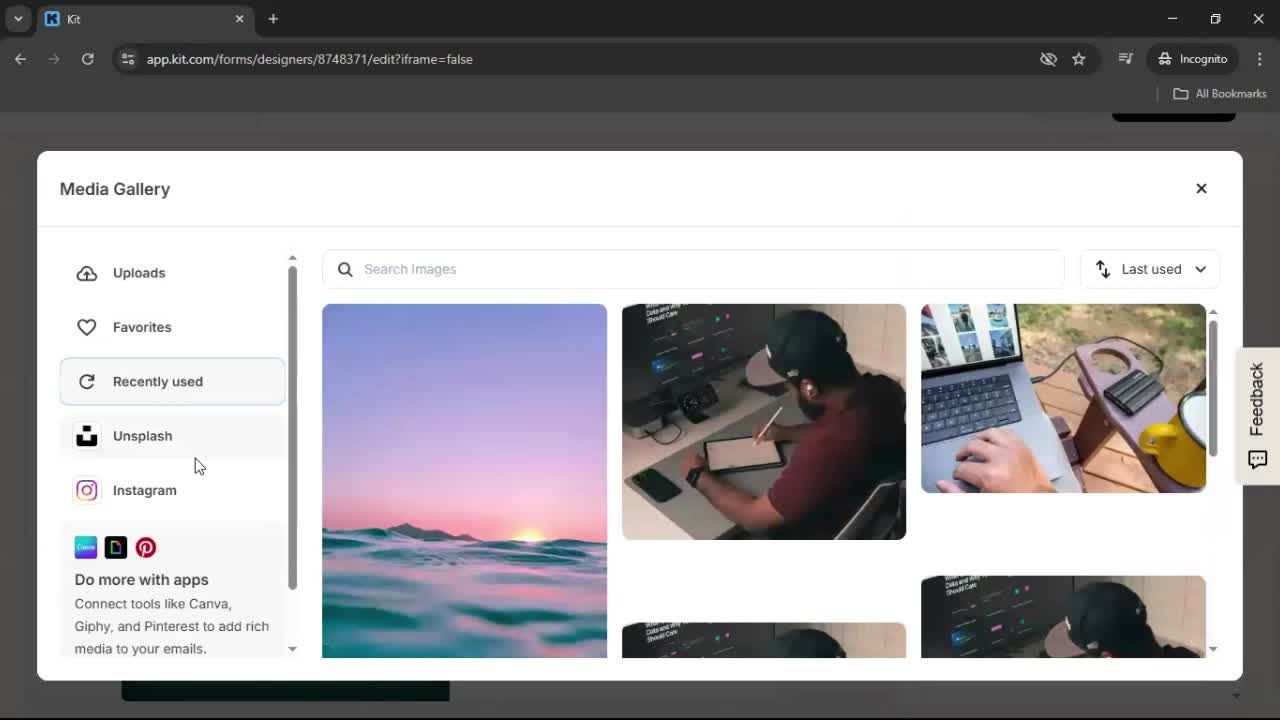Browse Unsplash images
The image size is (1280, 720).
click(x=142, y=436)
